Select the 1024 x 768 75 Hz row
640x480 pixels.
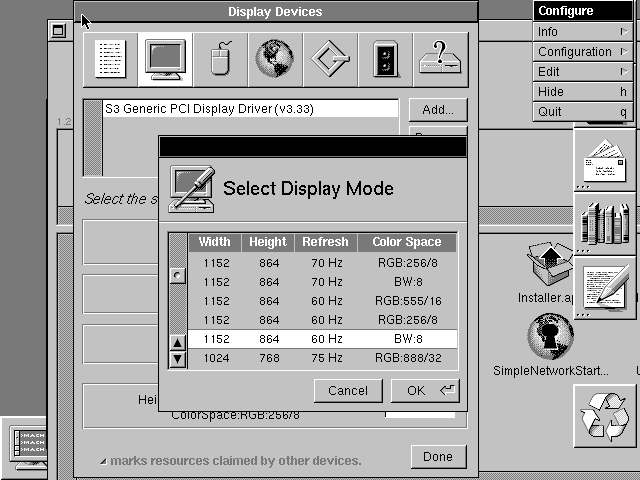tap(322, 358)
